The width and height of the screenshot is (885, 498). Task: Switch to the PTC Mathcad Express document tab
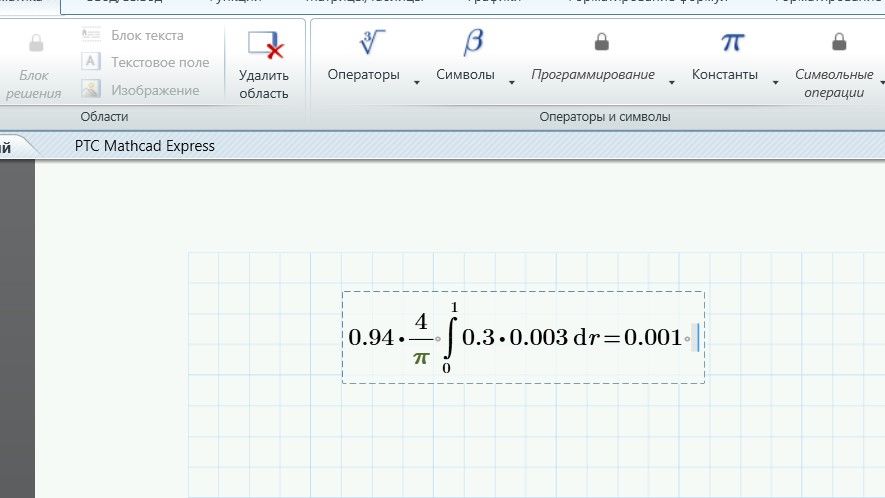tap(145, 146)
